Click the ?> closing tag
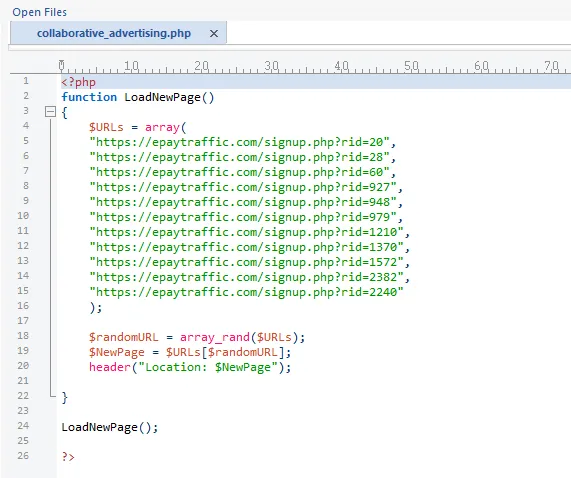This screenshot has height=478, width=571. 68,457
